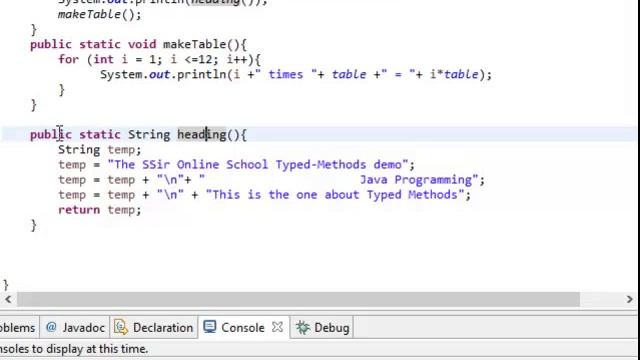Switch to the Declaration tab
This screenshot has width=640, height=360.
pos(154,327)
